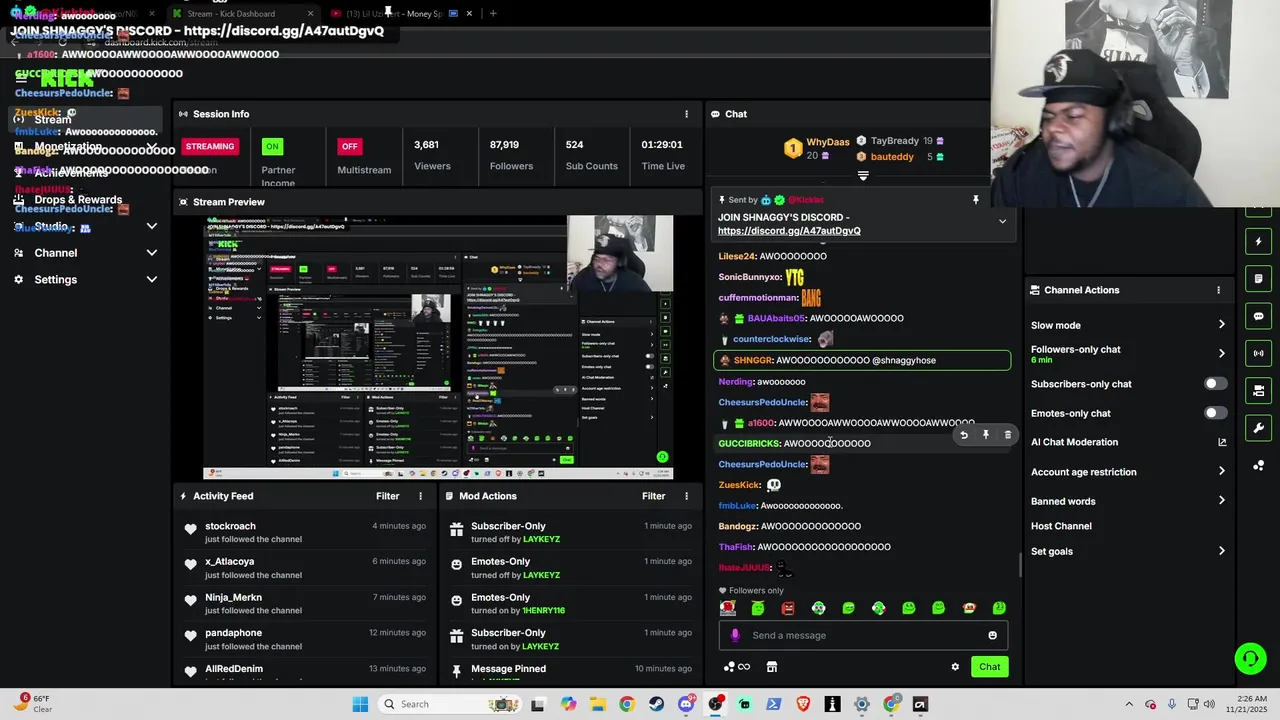
Task: Click Host Channel action
Action: tap(1061, 526)
